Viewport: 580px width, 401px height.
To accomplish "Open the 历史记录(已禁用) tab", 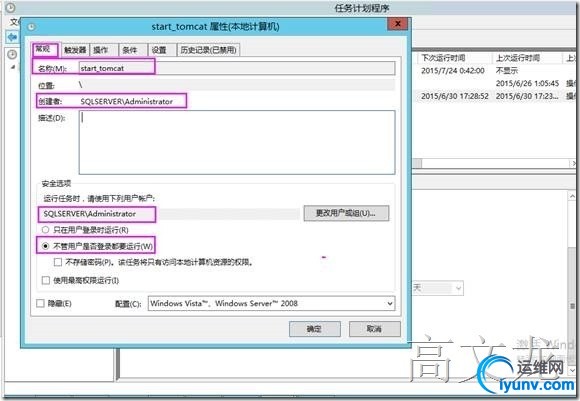I will (208, 50).
